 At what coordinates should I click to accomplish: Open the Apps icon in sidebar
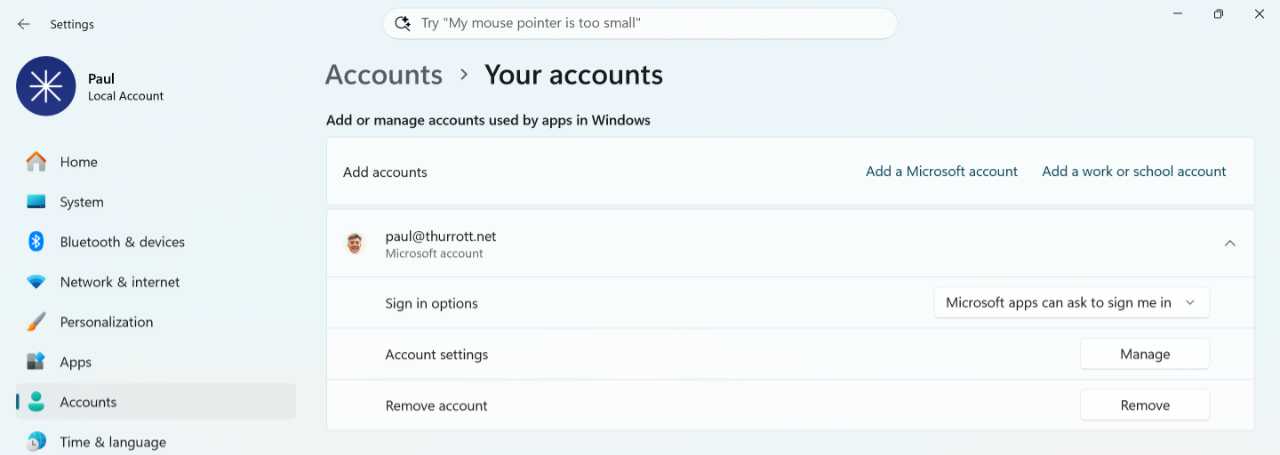36,362
